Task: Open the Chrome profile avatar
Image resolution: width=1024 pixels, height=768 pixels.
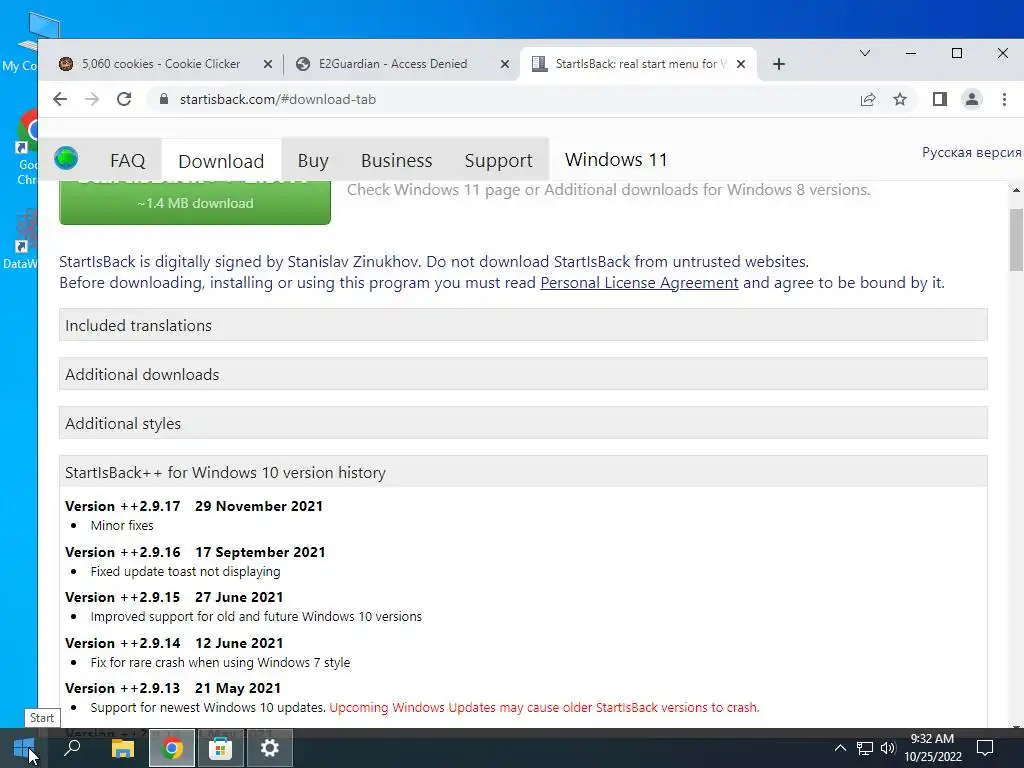Action: [x=972, y=99]
